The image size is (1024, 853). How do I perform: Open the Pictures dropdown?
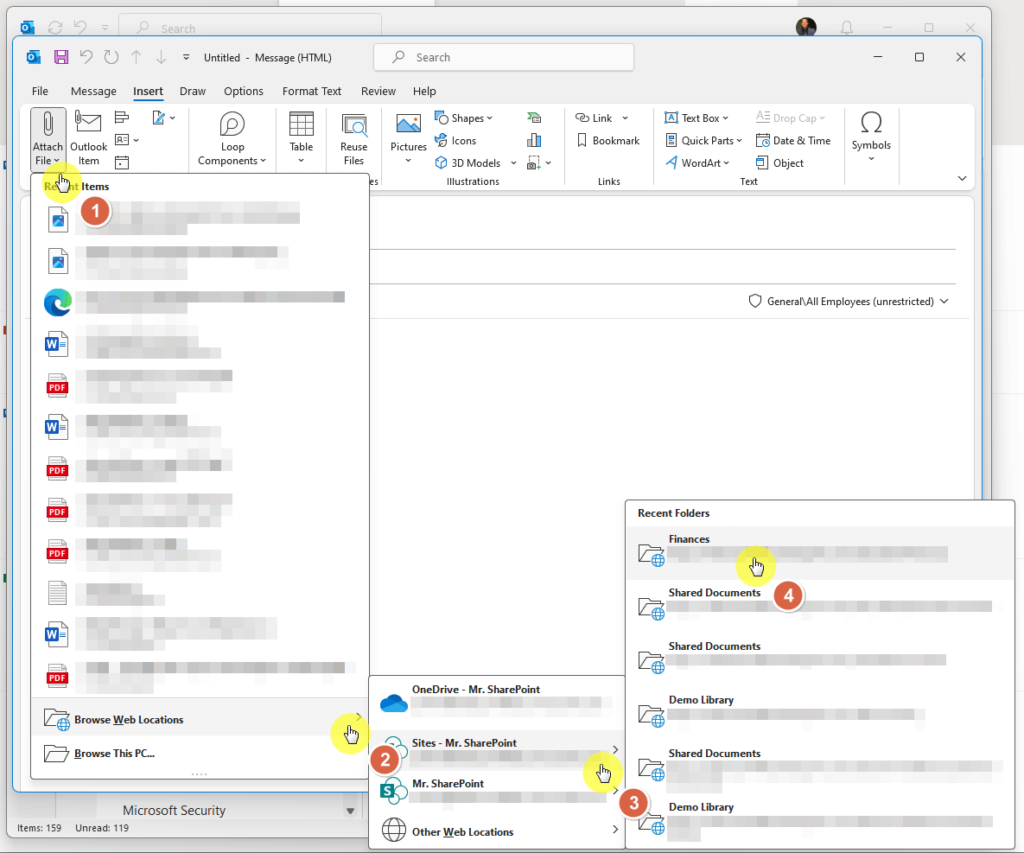[x=408, y=139]
